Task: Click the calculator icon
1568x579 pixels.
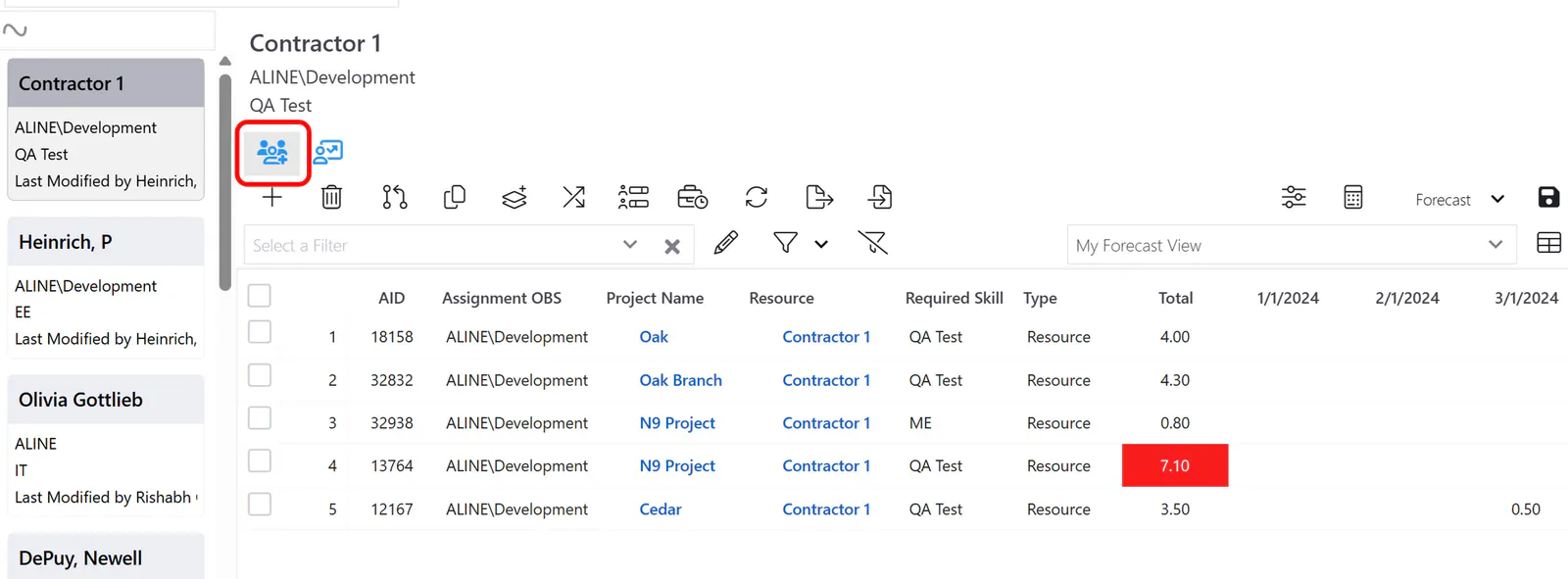Action: click(1353, 198)
